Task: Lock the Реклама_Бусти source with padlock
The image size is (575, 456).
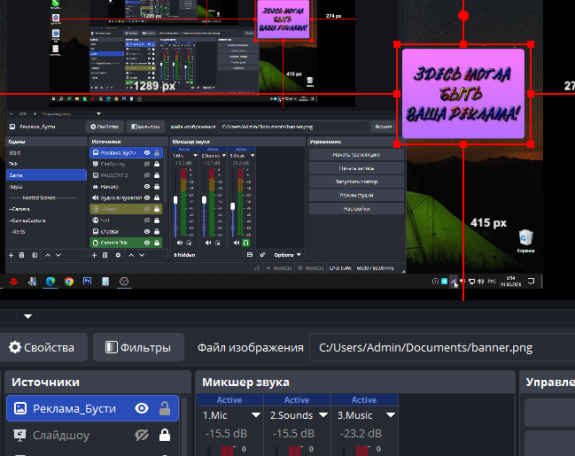Action: 165,408
